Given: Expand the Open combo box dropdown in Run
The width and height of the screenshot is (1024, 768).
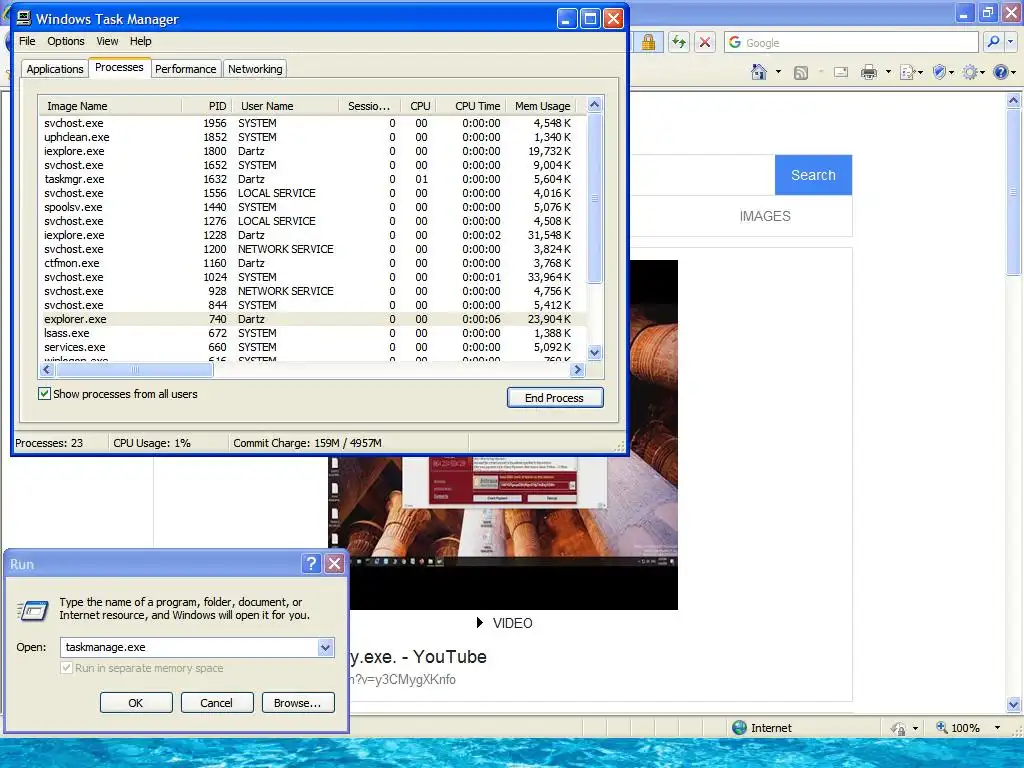Looking at the screenshot, I should pos(325,647).
